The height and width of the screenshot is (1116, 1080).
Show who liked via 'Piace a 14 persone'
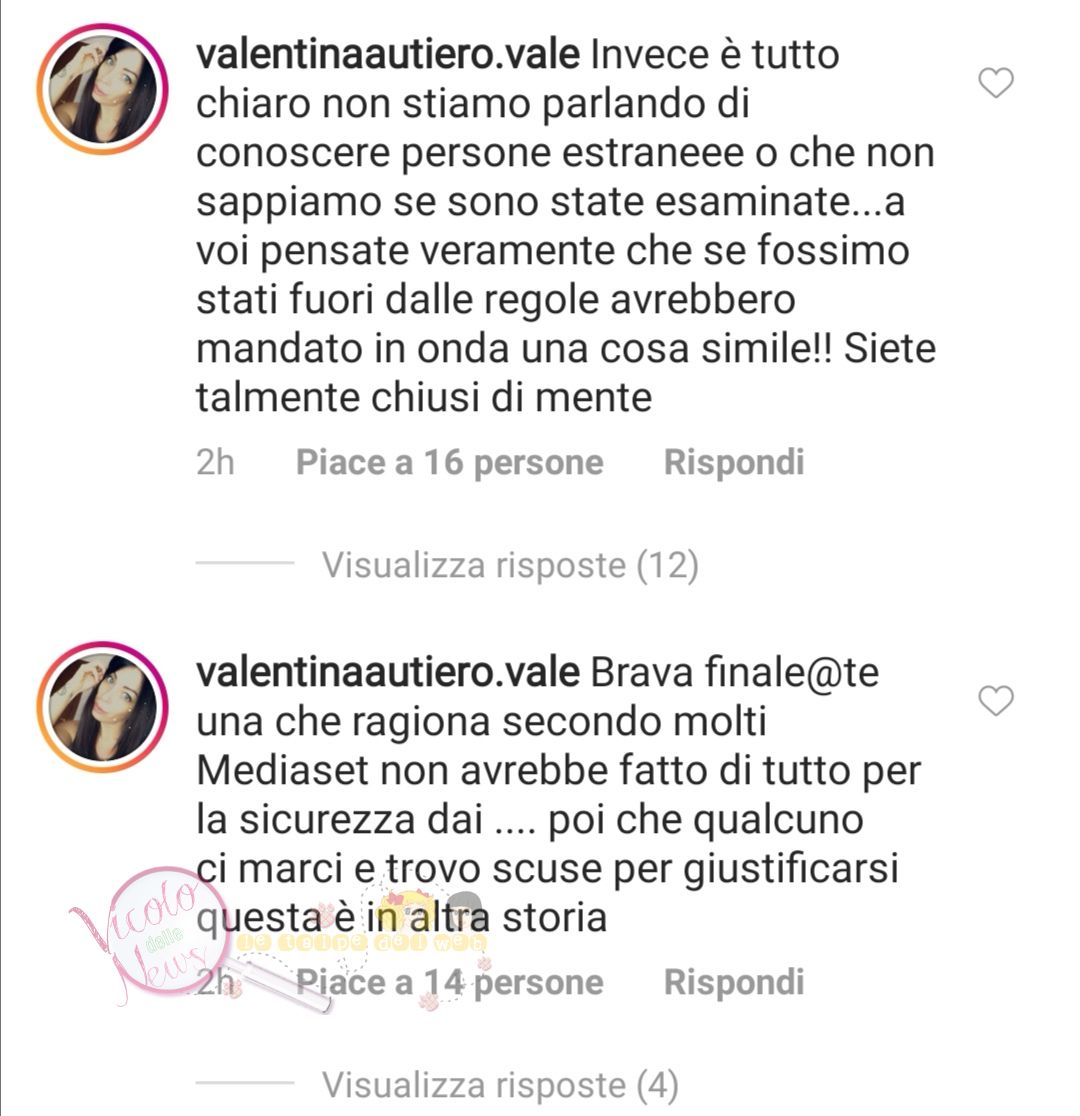pyautogui.click(x=450, y=982)
